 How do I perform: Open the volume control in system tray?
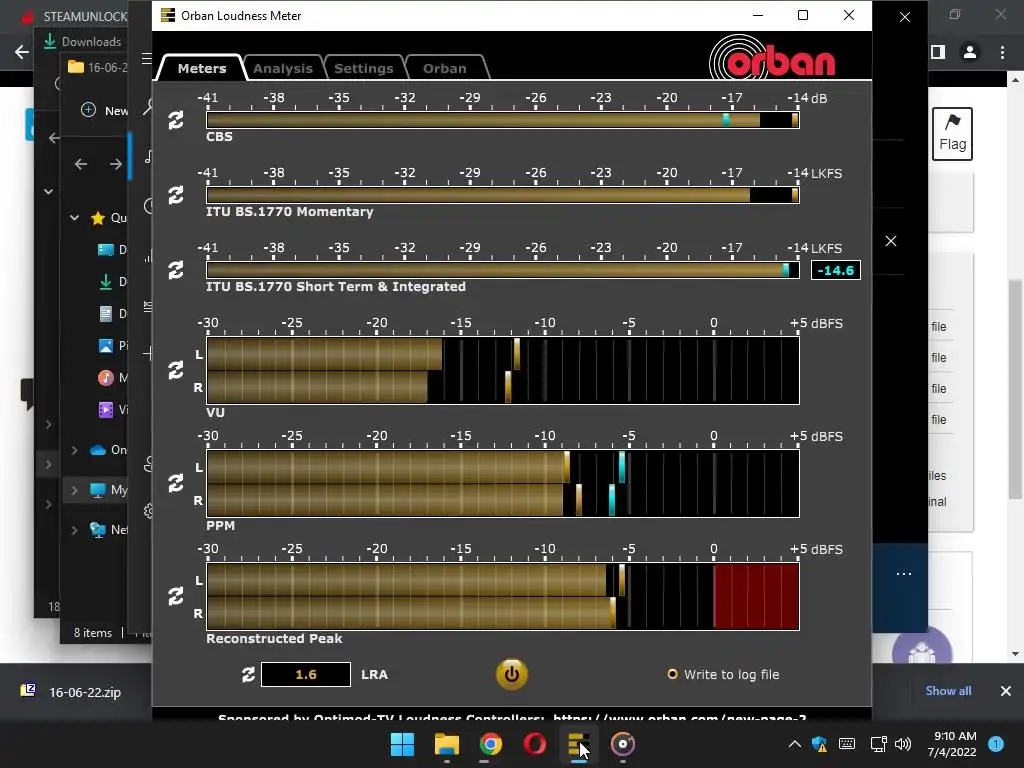click(903, 744)
